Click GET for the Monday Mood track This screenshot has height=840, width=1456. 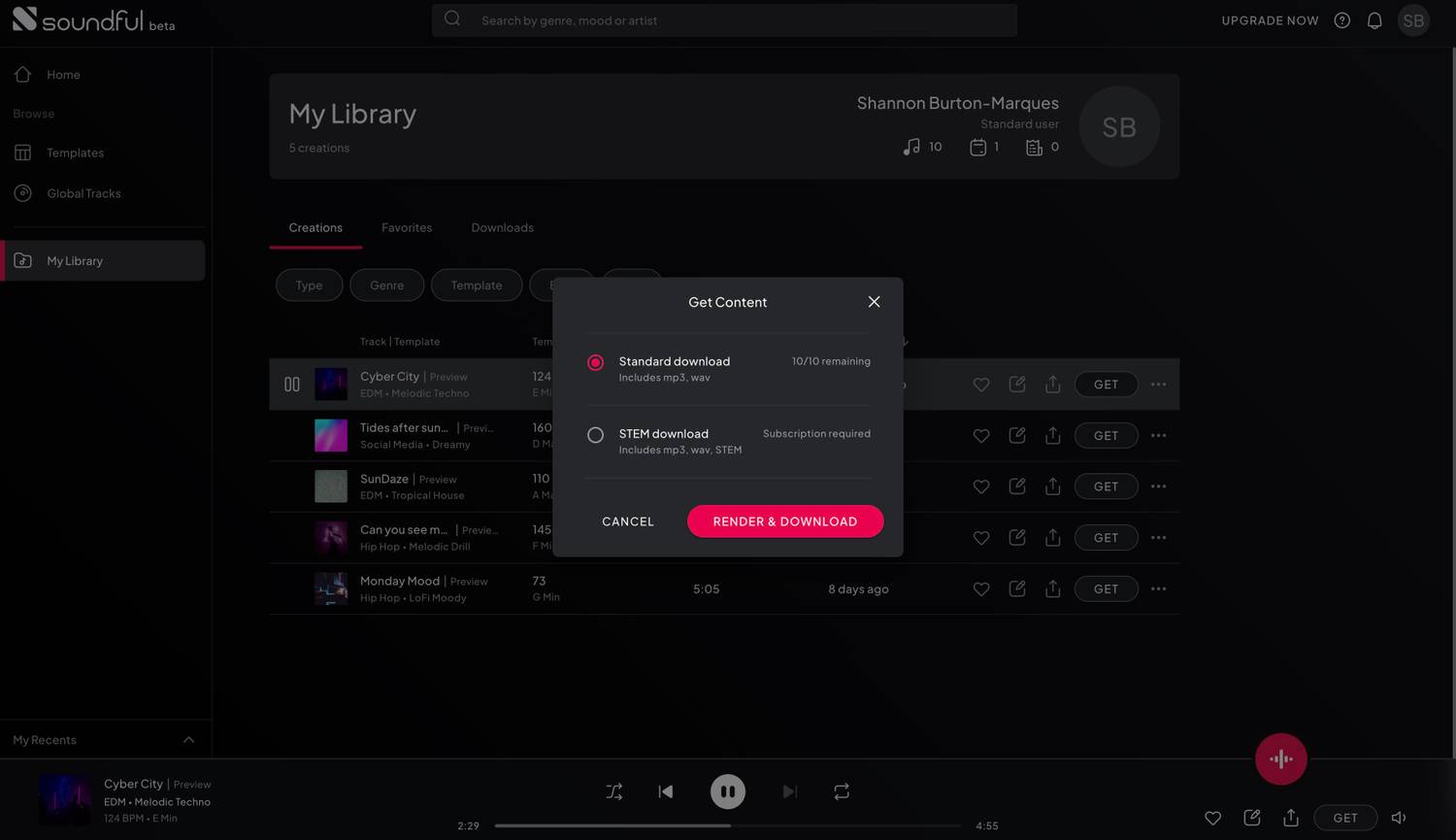pyautogui.click(x=1107, y=589)
